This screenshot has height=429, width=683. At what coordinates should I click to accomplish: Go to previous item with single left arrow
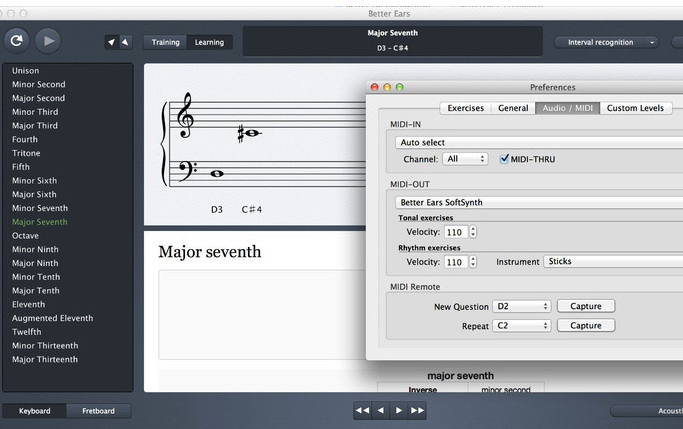[380, 410]
